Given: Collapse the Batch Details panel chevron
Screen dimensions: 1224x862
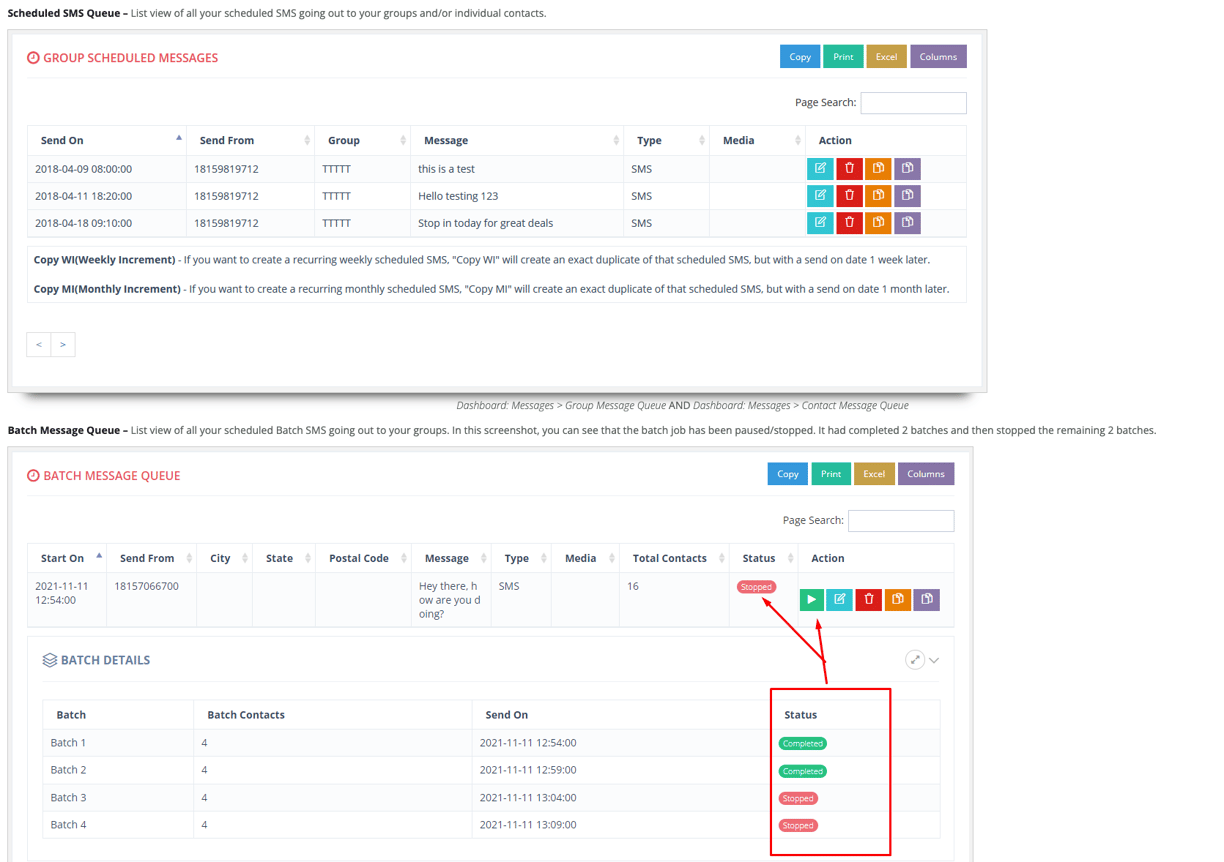Looking at the screenshot, I should pyautogui.click(x=934, y=660).
